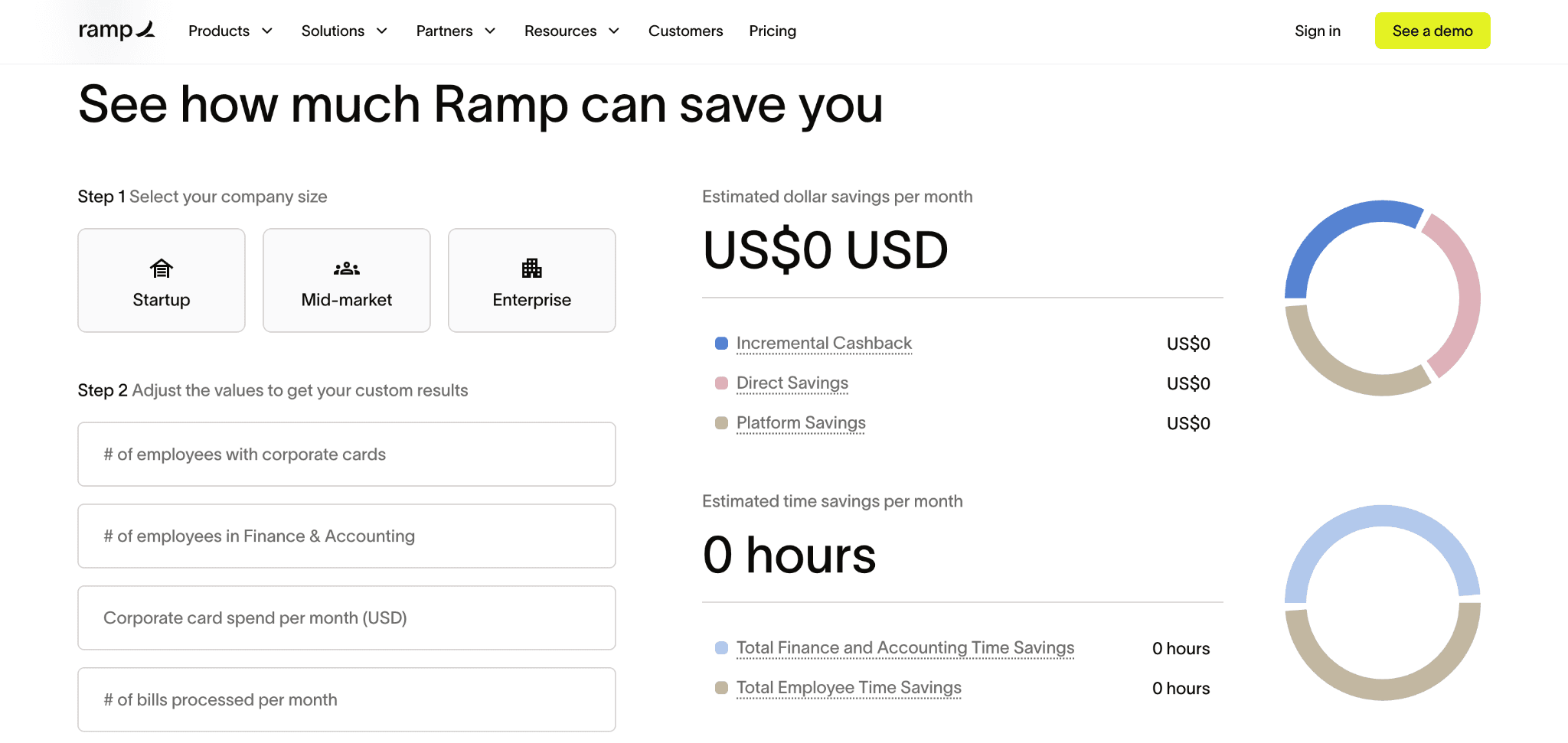Image resolution: width=1568 pixels, height=743 pixels.
Task: Click the blue Incremental Cashback legend swatch
Action: (721, 344)
